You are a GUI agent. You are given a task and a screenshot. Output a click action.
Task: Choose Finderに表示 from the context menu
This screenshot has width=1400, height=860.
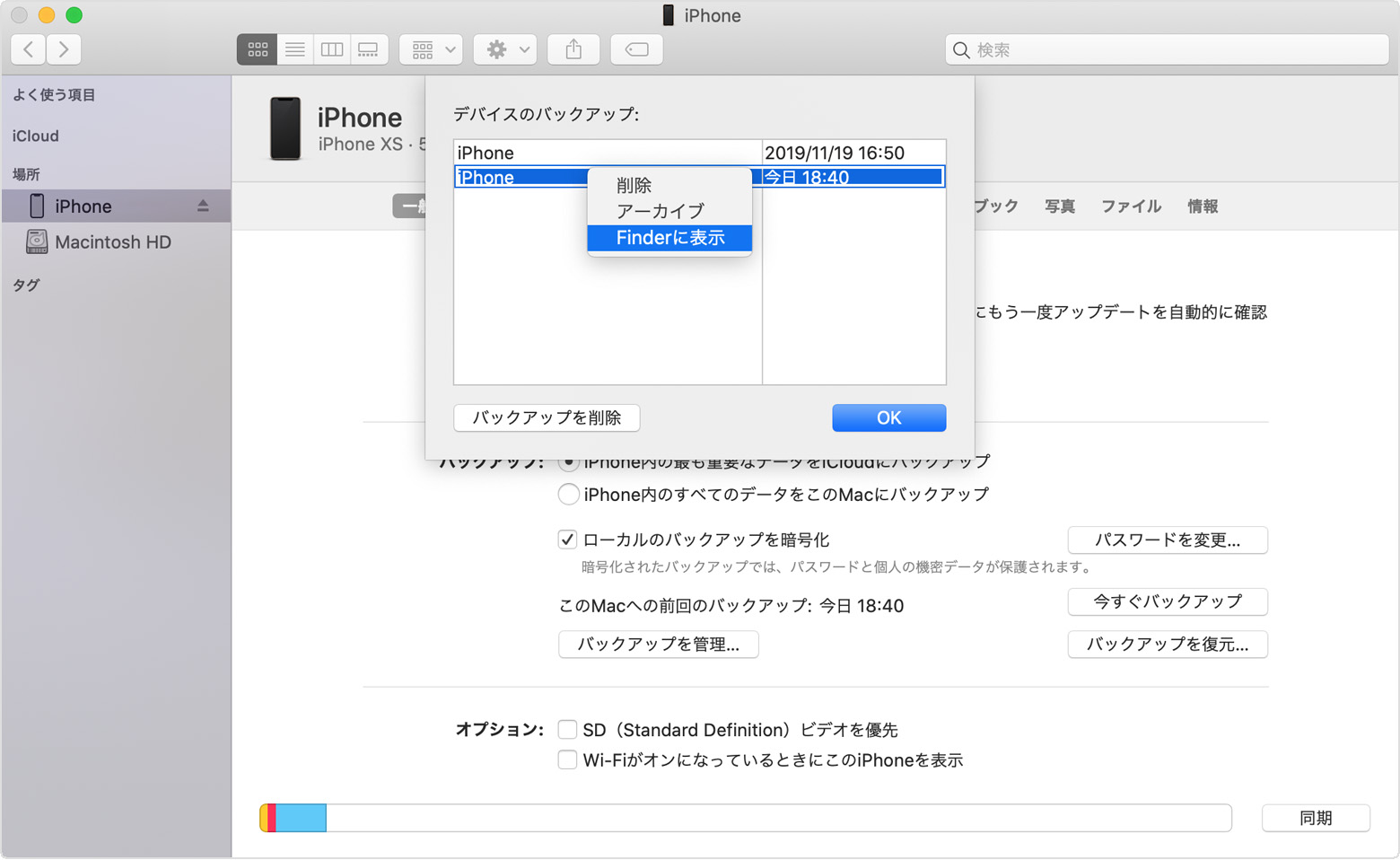(x=669, y=238)
